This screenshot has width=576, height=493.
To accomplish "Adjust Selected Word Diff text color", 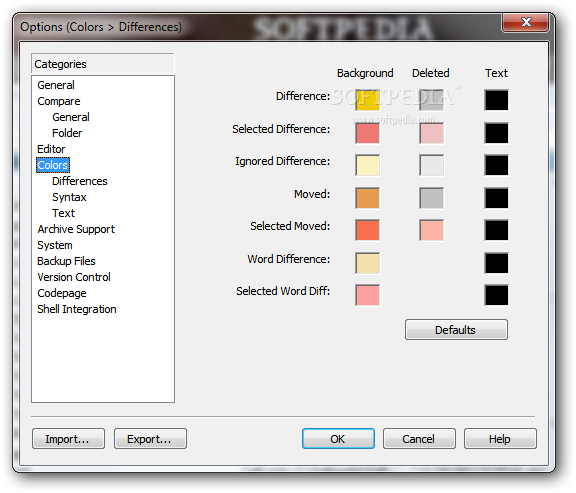I will point(496,295).
